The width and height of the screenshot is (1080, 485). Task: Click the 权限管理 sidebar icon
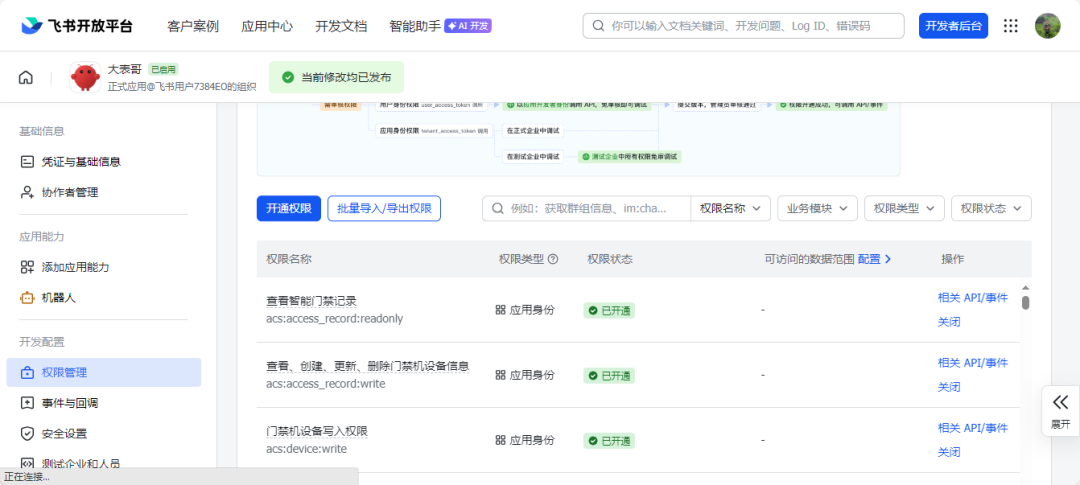tap(27, 373)
